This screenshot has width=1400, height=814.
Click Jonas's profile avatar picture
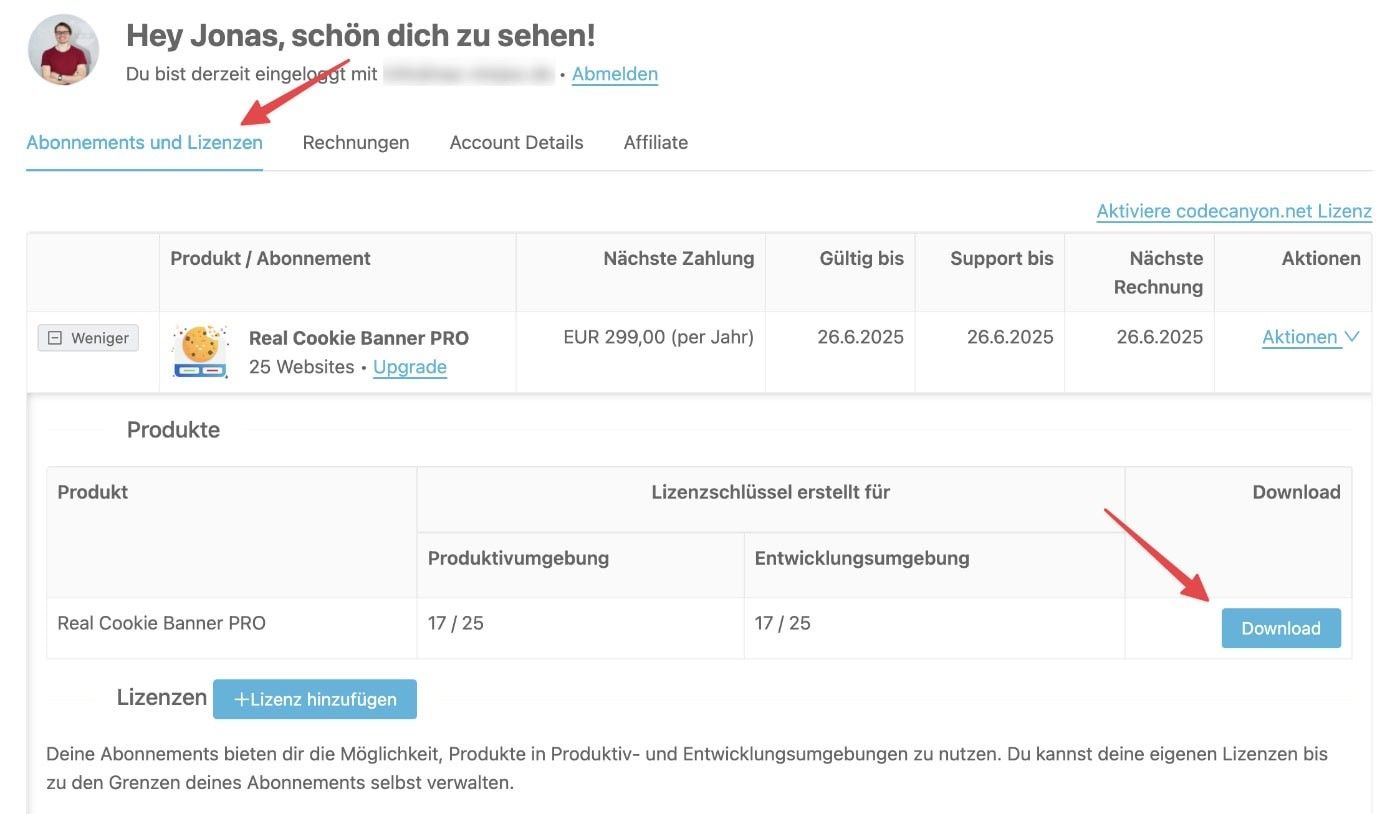63,50
